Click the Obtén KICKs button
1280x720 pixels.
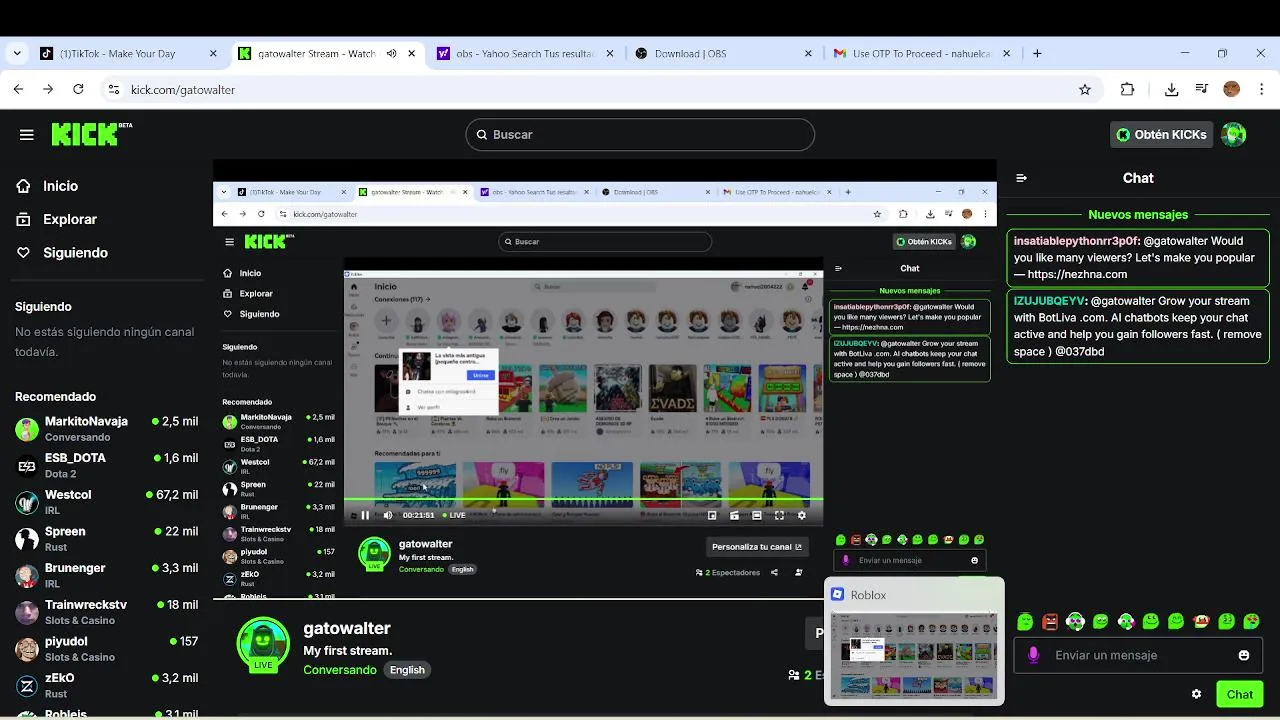1161,135
